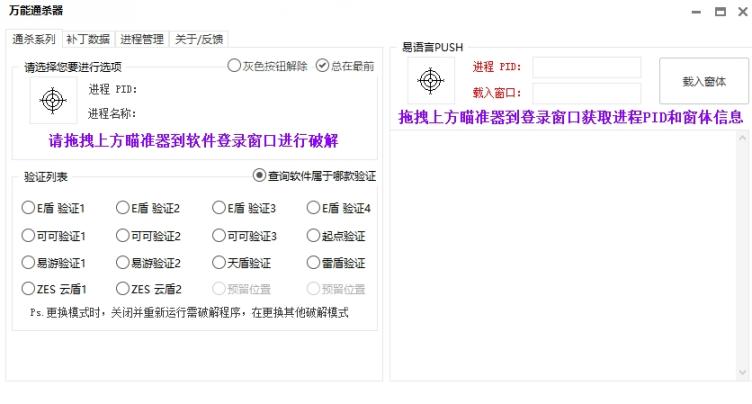Image resolution: width=752 pixels, height=404 pixels.
Task: Select the E盾 验证1 option
Action: click(28, 209)
